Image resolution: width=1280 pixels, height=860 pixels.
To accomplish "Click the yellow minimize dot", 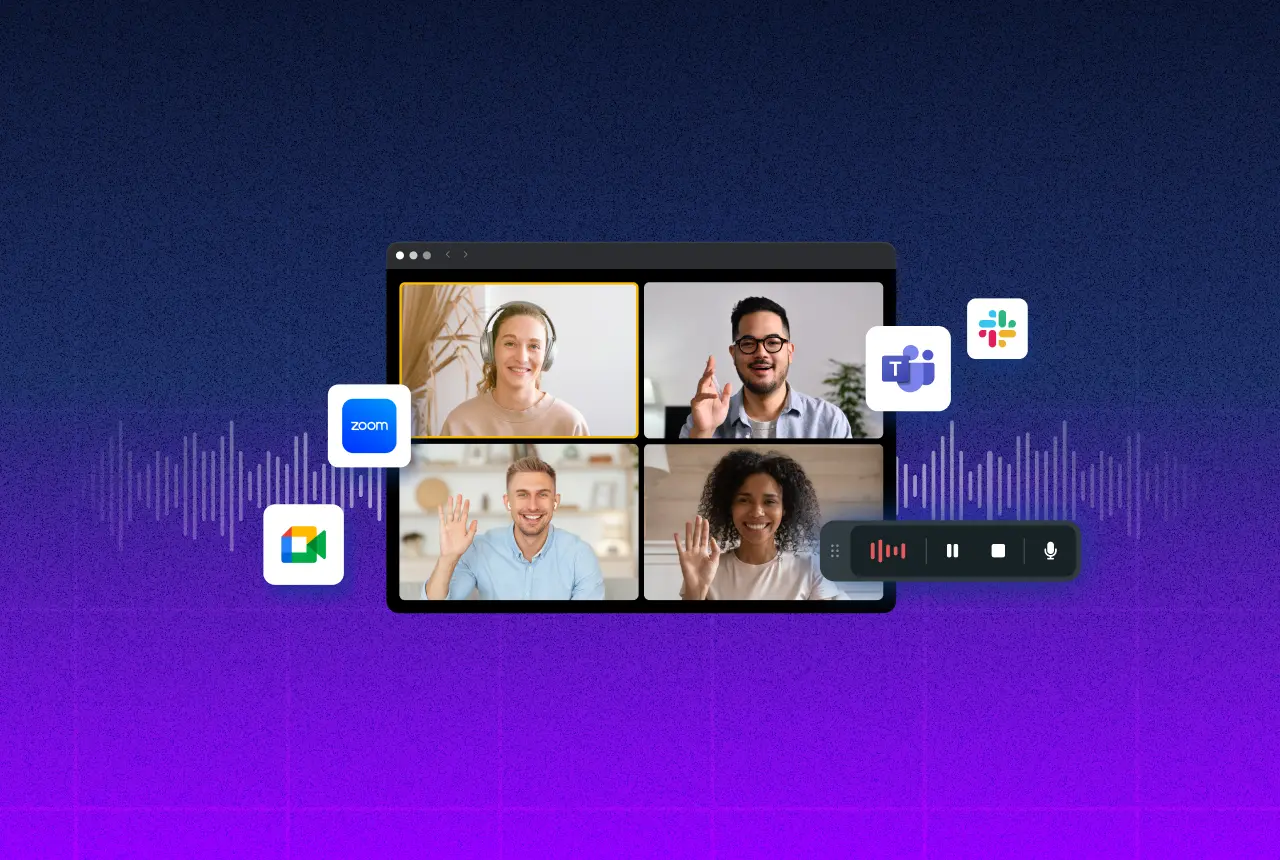I will point(413,255).
